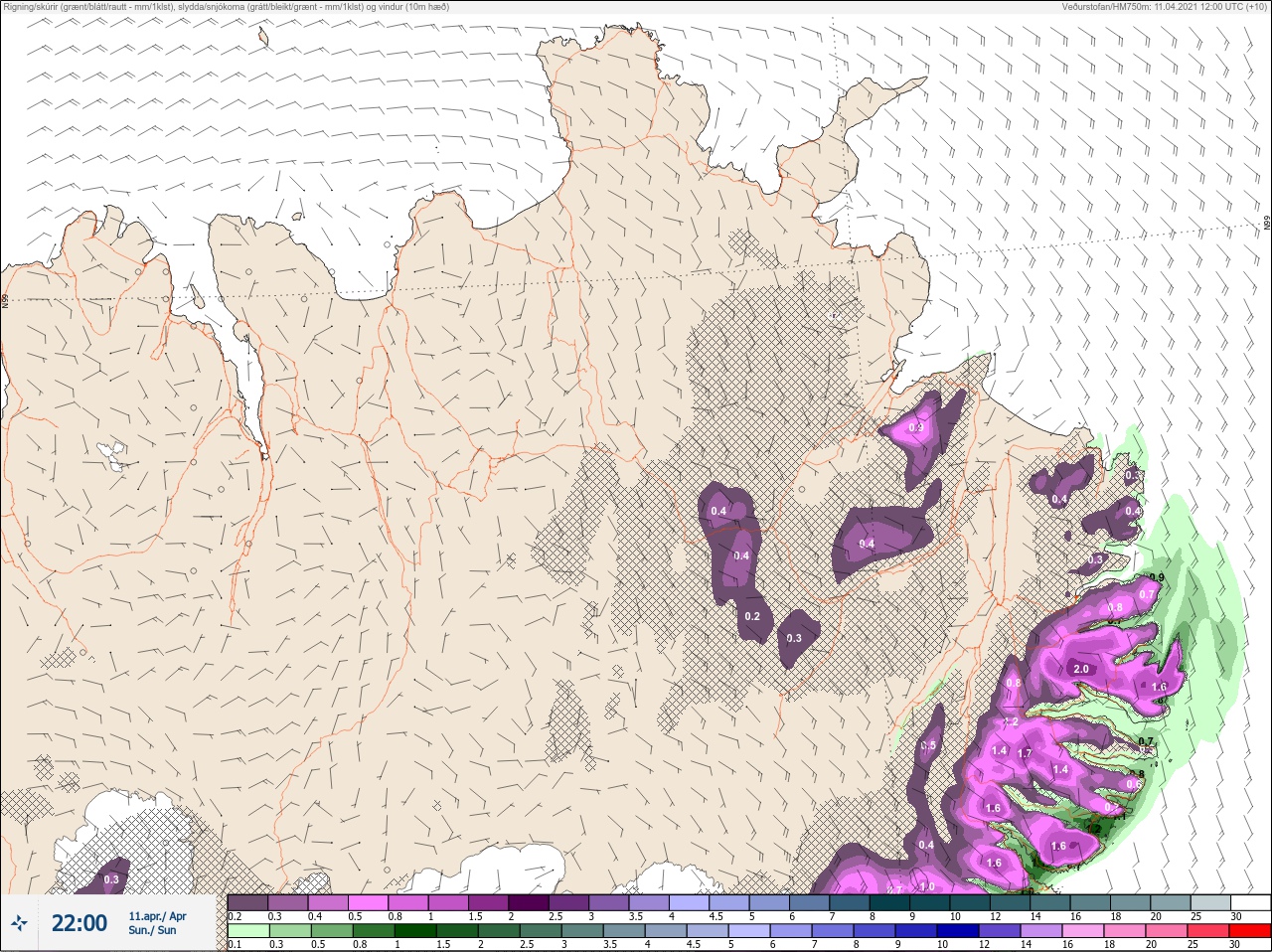Click the '1.7' precipitation value on the map
This screenshot has height=952, width=1272.
click(x=1025, y=753)
